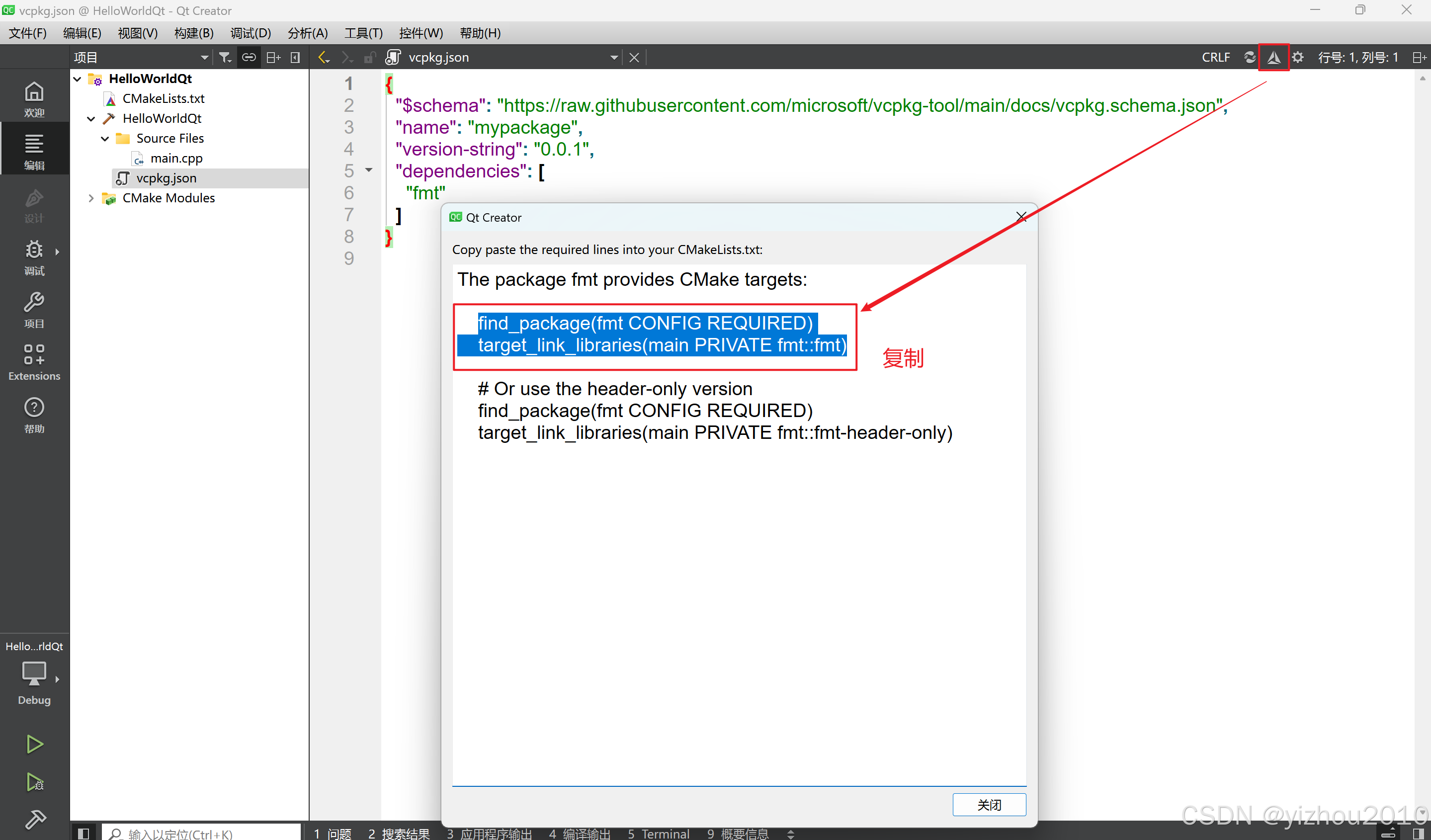The height and width of the screenshot is (840, 1431).
Task: Open the 构建(B) menu
Action: (194, 33)
